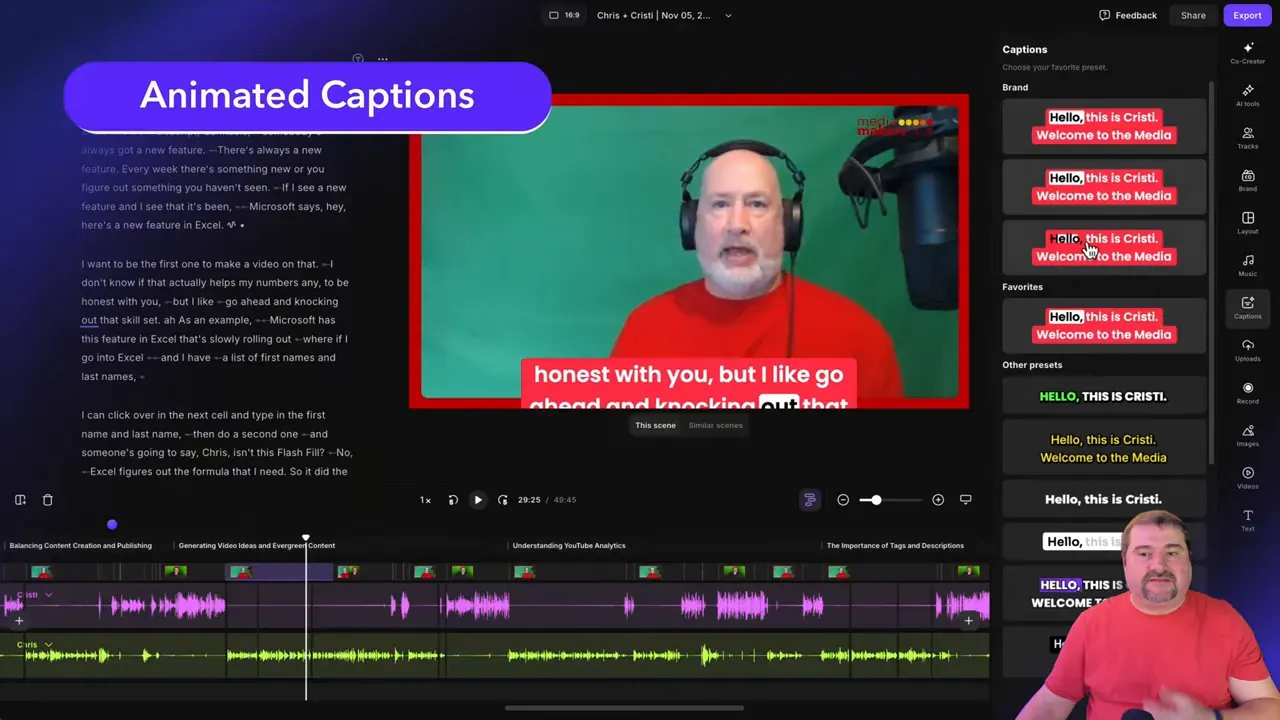The width and height of the screenshot is (1280, 720).
Task: Delete the selected clip with the trash icon
Action: [x=47, y=499]
